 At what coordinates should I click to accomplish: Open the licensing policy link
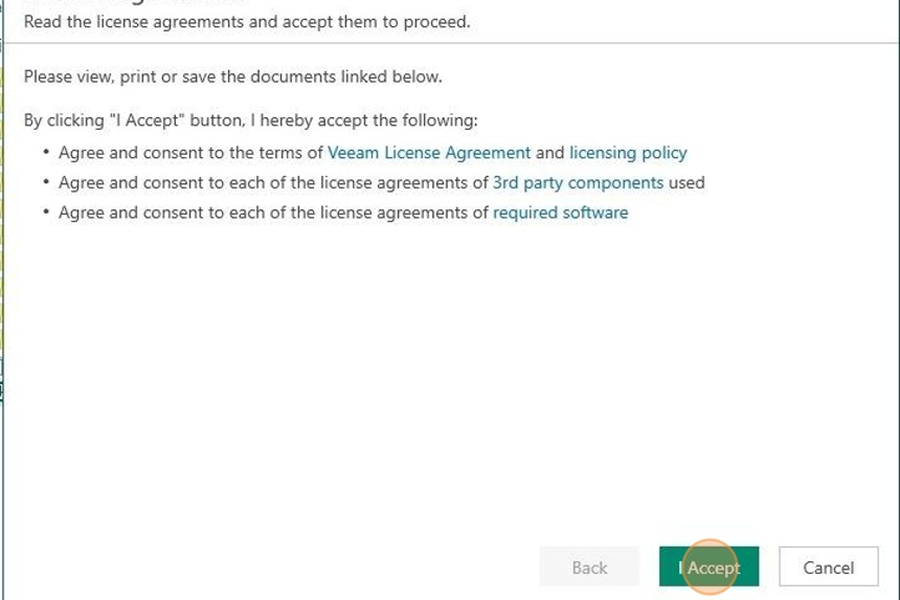pos(628,153)
